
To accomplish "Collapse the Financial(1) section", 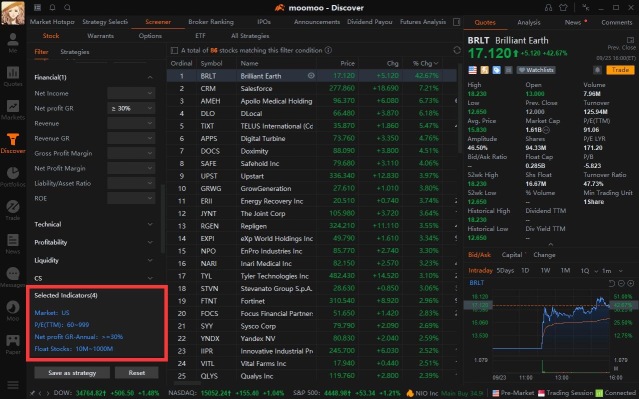I will [x=150, y=77].
